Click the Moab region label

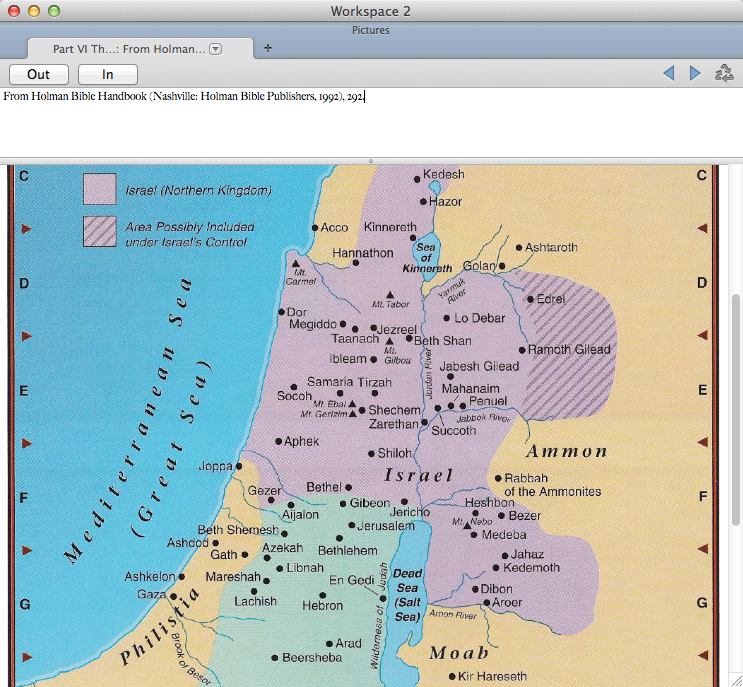459,653
